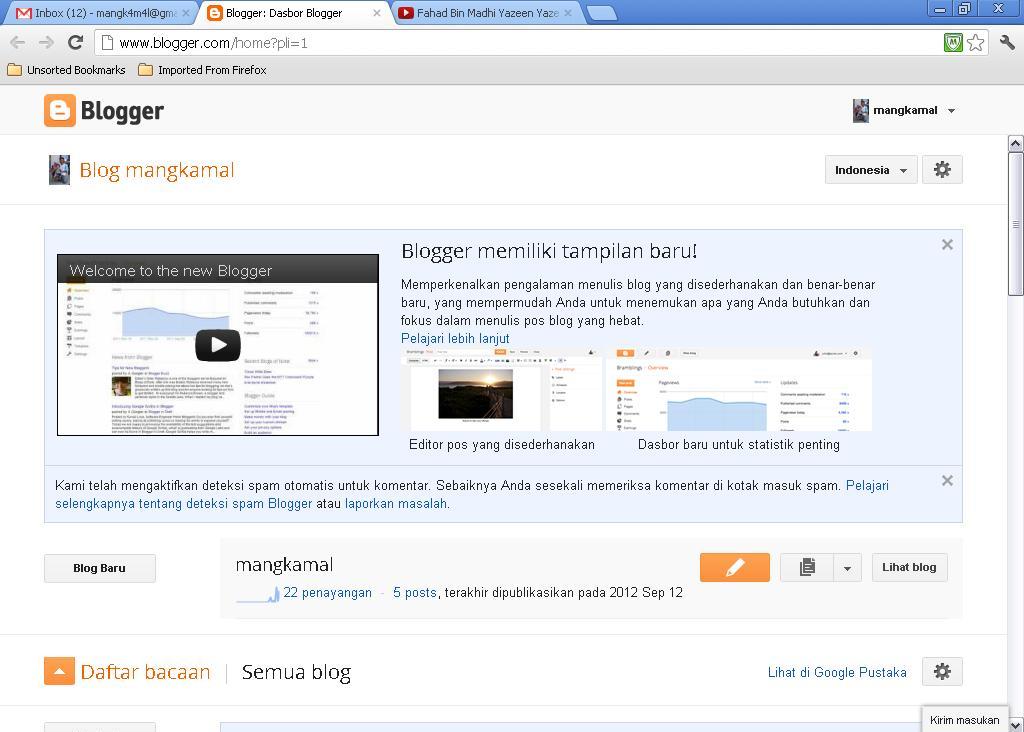Open Indonesia language dropdown
Viewport: 1024px width, 732px height.
(x=871, y=170)
